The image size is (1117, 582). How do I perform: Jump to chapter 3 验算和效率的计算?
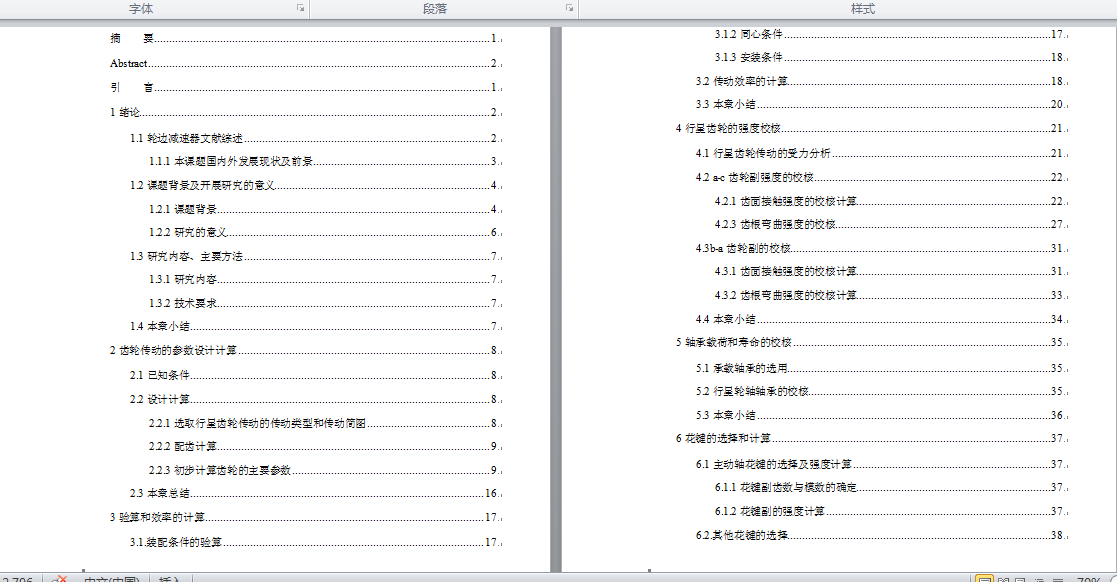(306, 517)
